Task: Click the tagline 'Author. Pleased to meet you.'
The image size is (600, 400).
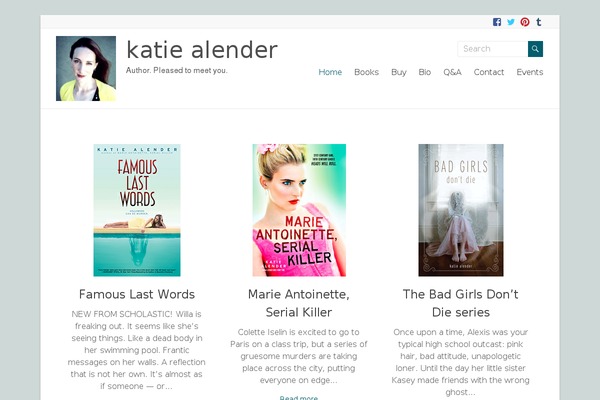Action: [x=177, y=70]
